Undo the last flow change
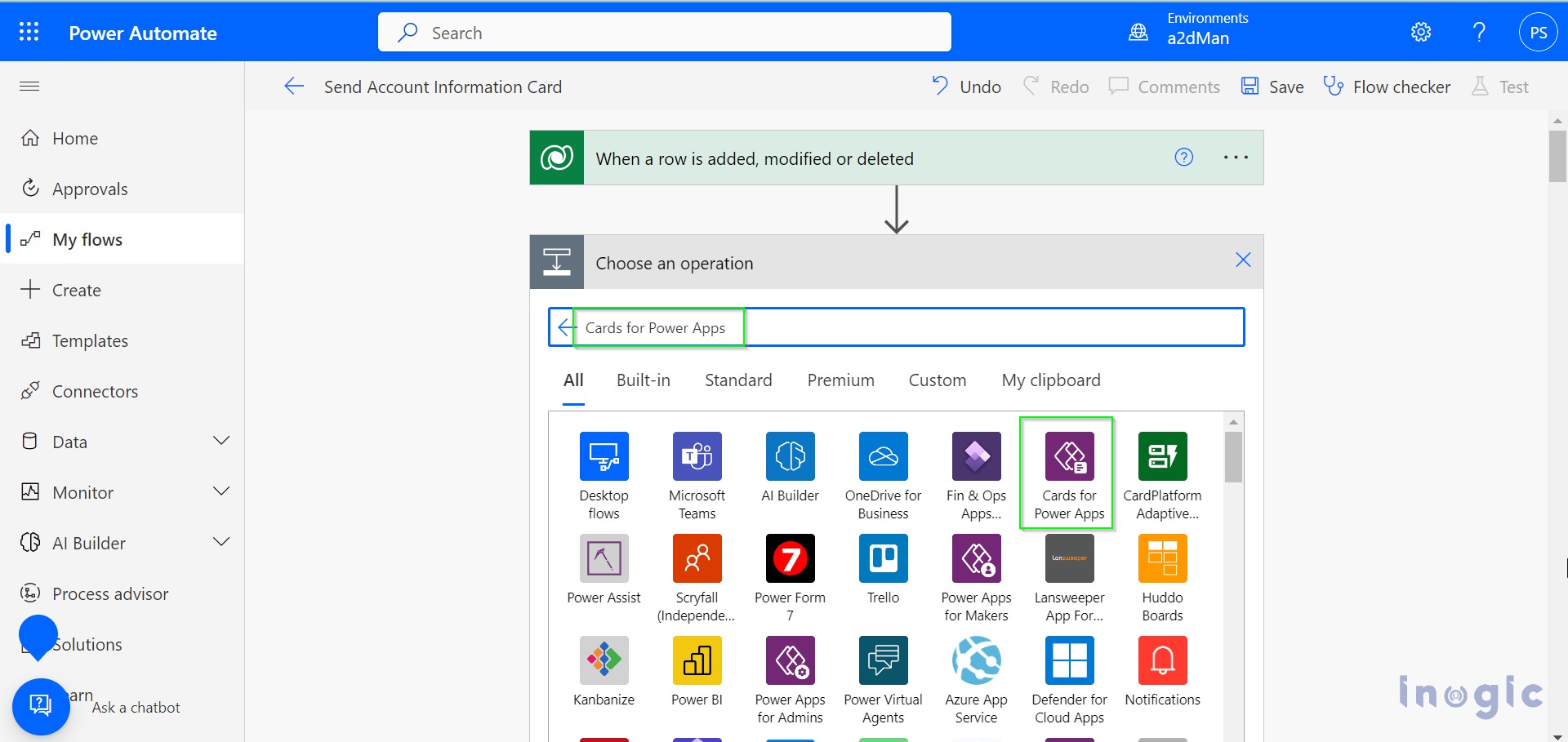Viewport: 1568px width, 742px height. coord(966,87)
